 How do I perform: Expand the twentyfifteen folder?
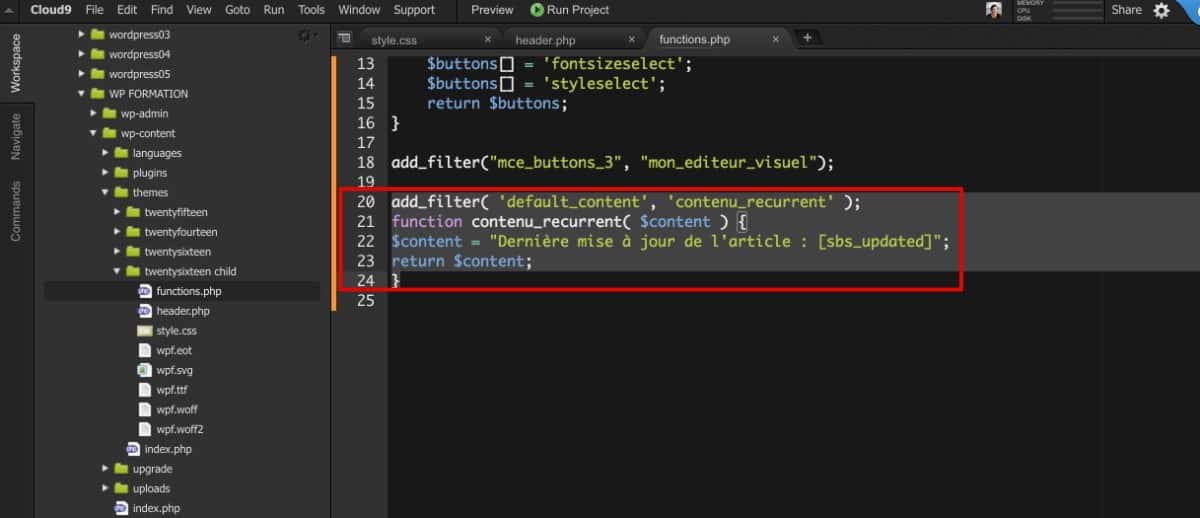(118, 212)
